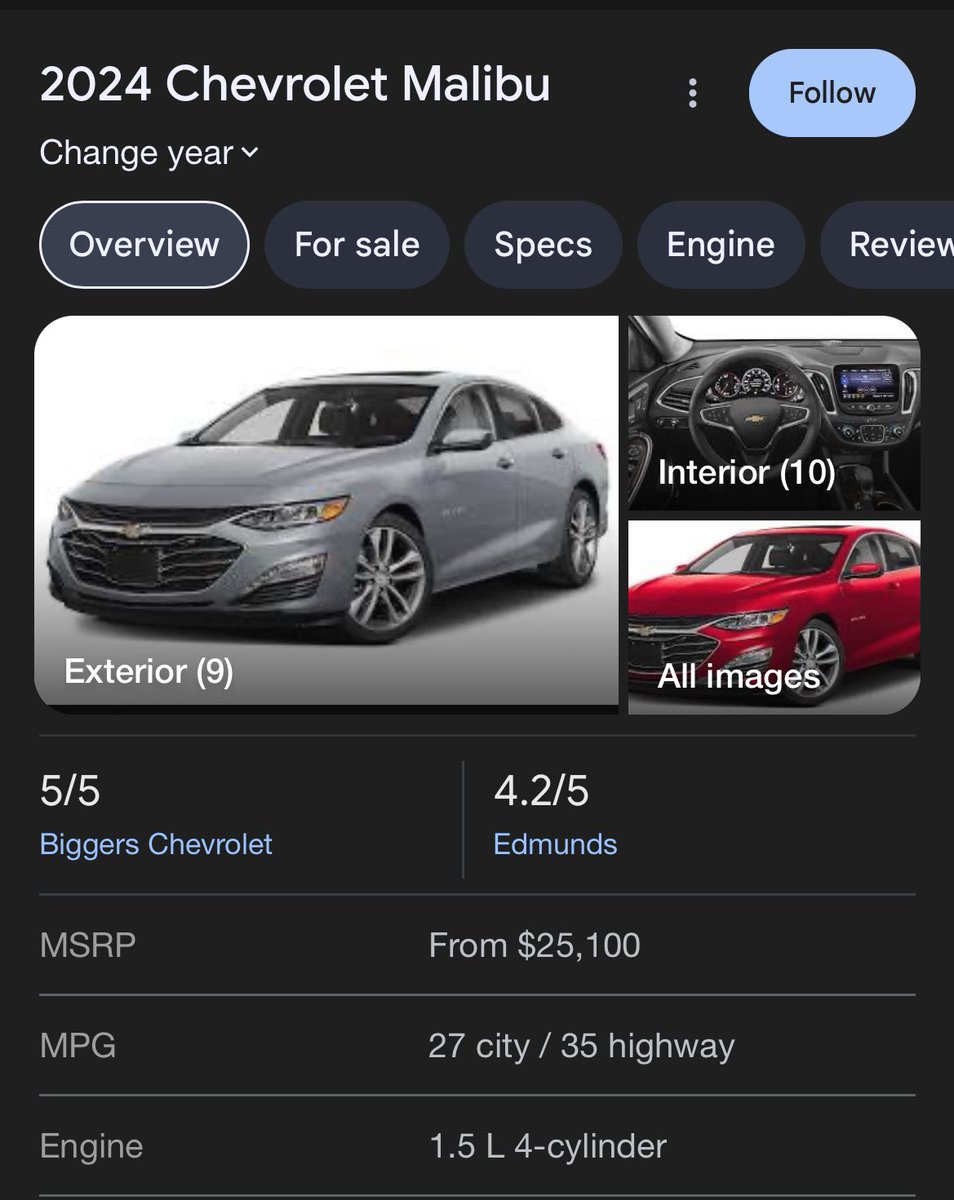Click the From $25,100 price value
Image resolution: width=954 pixels, height=1200 pixels.
coord(534,945)
